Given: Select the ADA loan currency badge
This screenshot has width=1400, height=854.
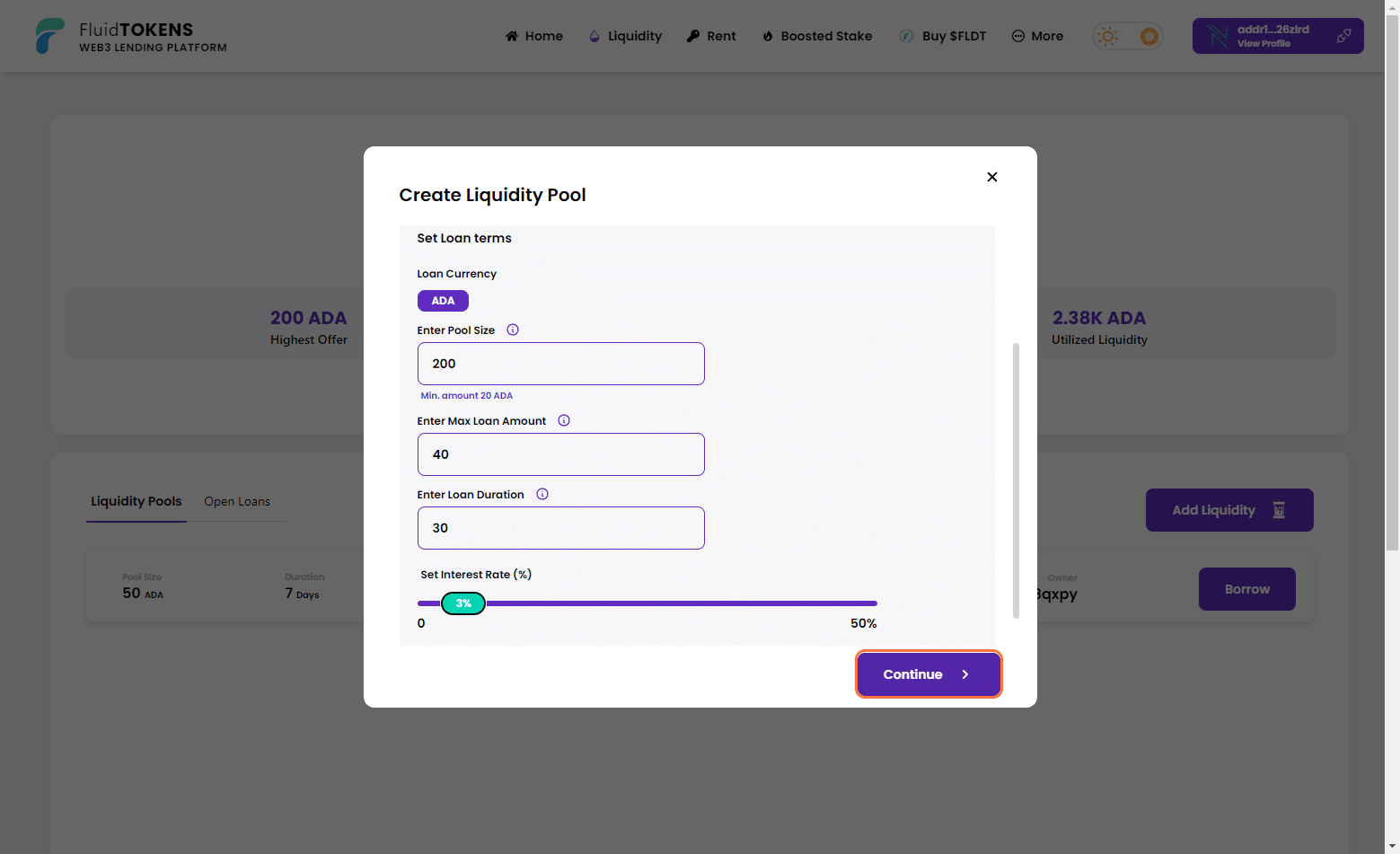Looking at the screenshot, I should 443,301.
